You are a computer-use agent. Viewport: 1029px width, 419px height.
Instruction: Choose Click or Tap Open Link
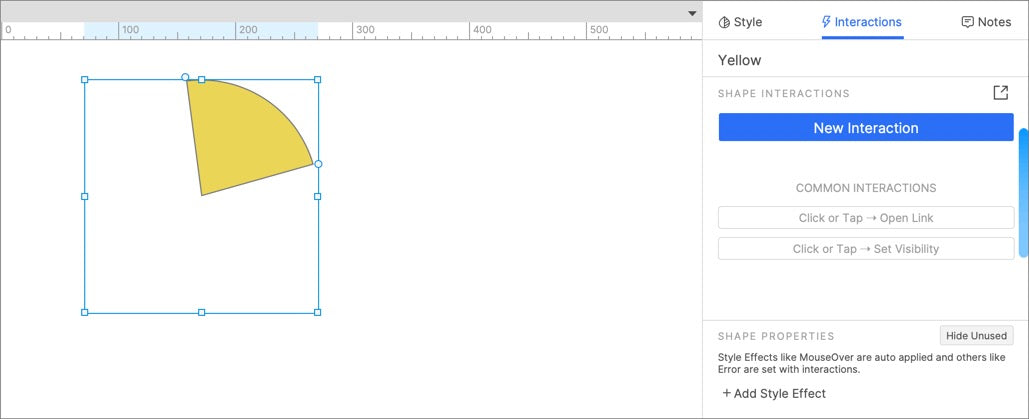click(866, 218)
